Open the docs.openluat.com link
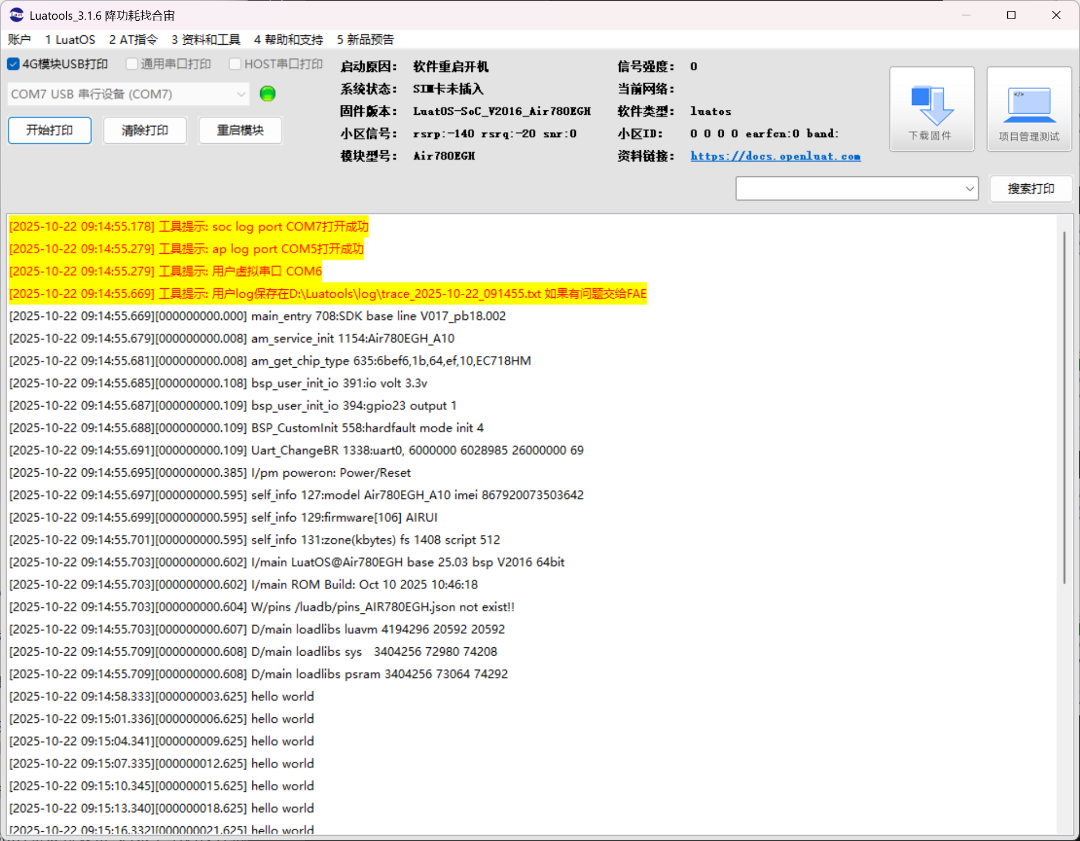This screenshot has width=1080, height=841. 775,156
